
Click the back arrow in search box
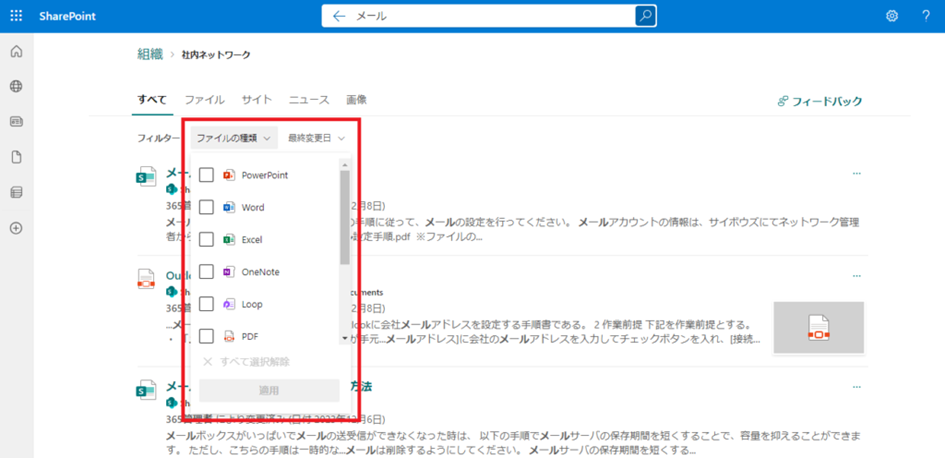(x=339, y=16)
